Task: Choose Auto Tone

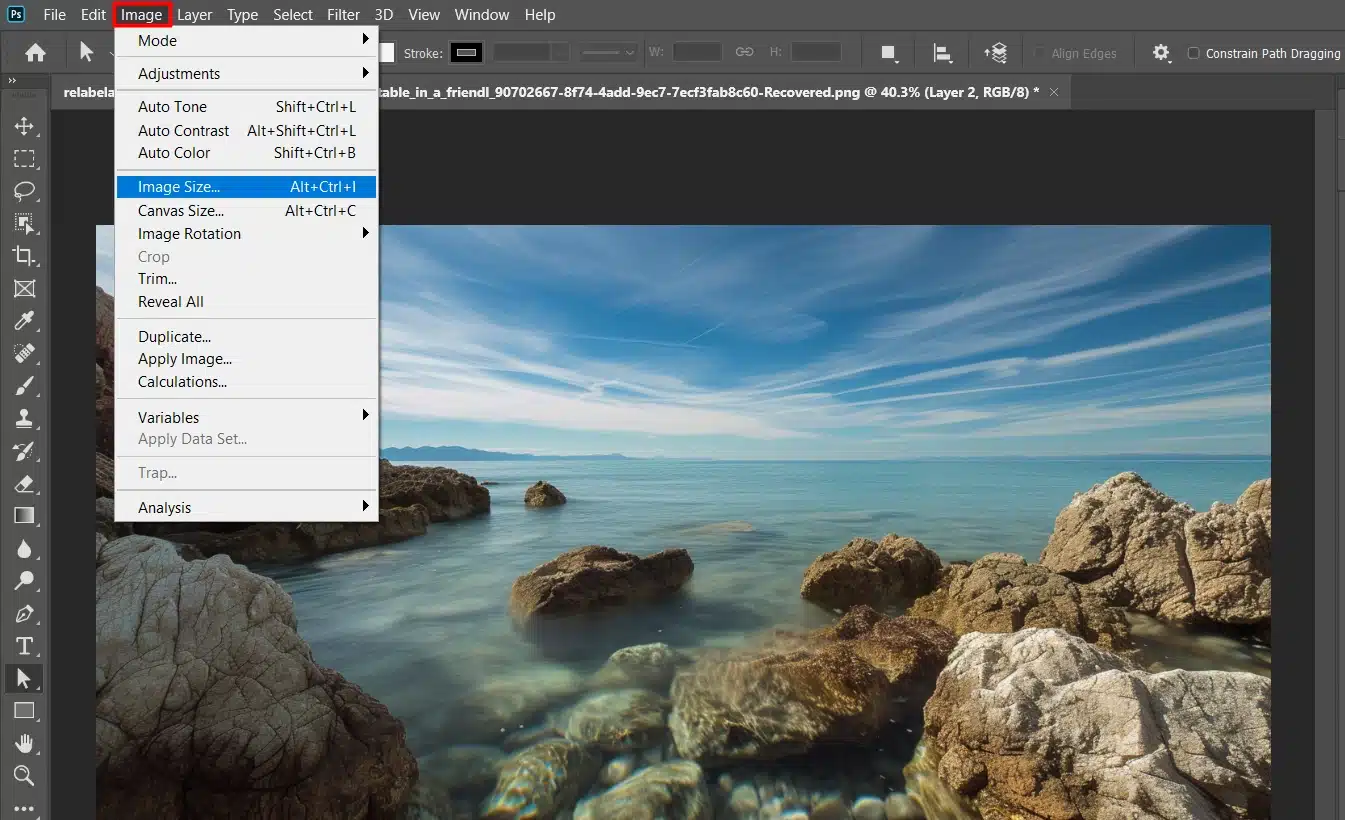Action: click(246, 106)
